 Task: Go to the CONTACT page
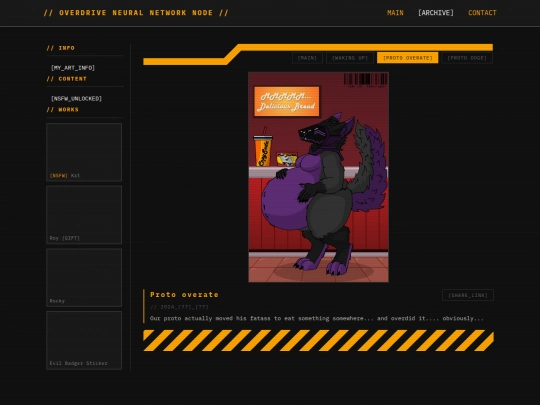pyautogui.click(x=482, y=13)
